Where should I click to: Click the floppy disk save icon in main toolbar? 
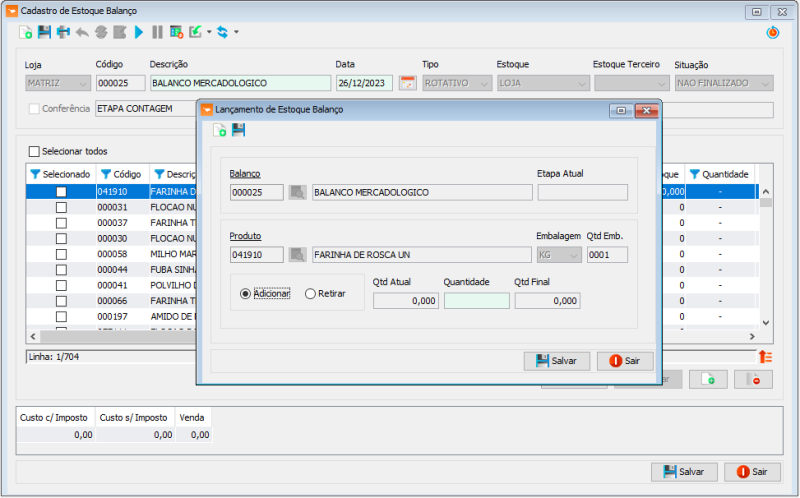[44, 32]
